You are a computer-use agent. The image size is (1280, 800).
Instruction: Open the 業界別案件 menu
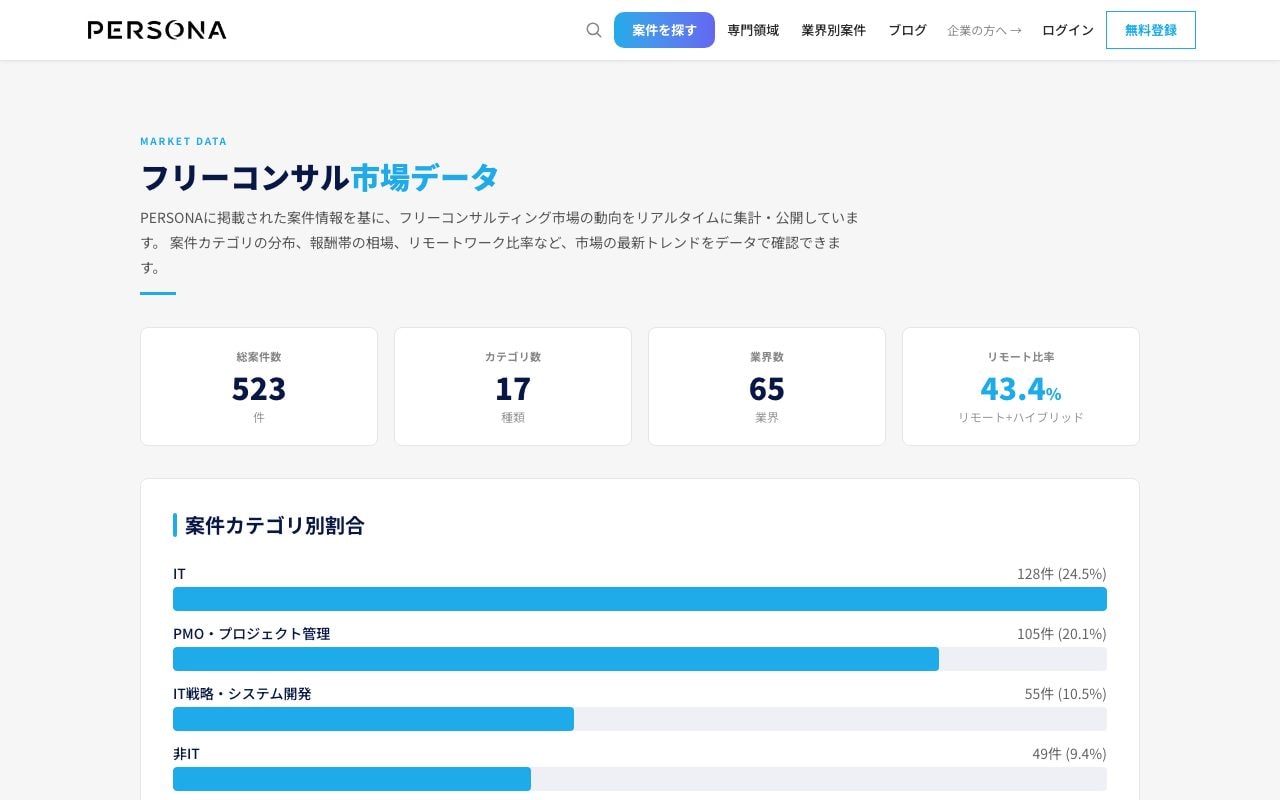833,30
